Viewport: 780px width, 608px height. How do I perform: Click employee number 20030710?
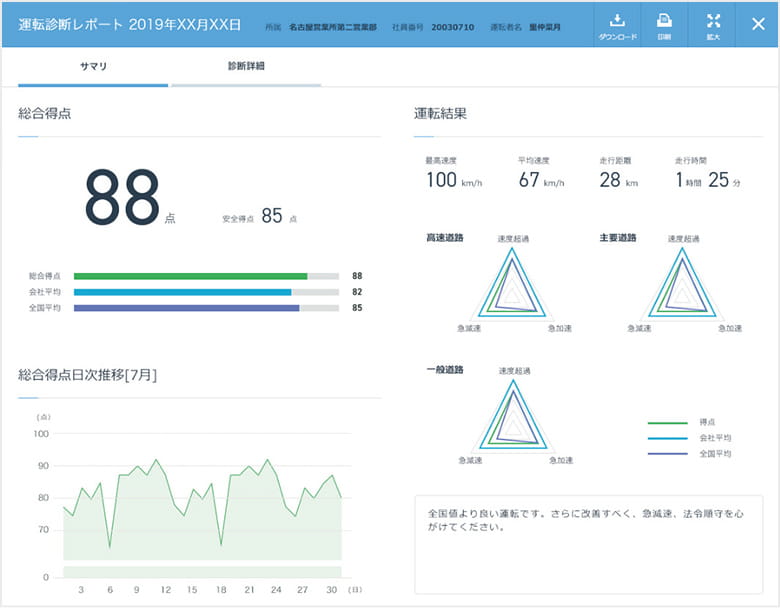(453, 27)
